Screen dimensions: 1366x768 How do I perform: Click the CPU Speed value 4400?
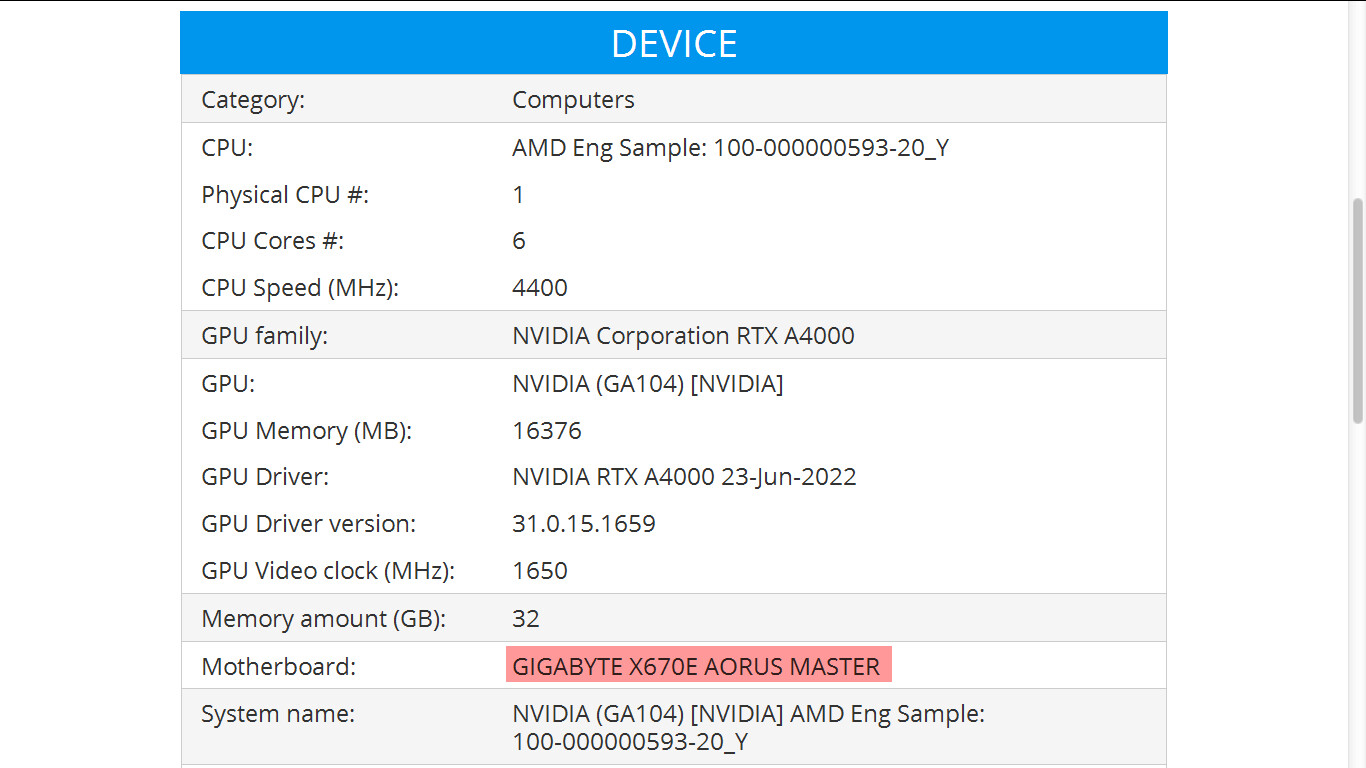(540, 288)
